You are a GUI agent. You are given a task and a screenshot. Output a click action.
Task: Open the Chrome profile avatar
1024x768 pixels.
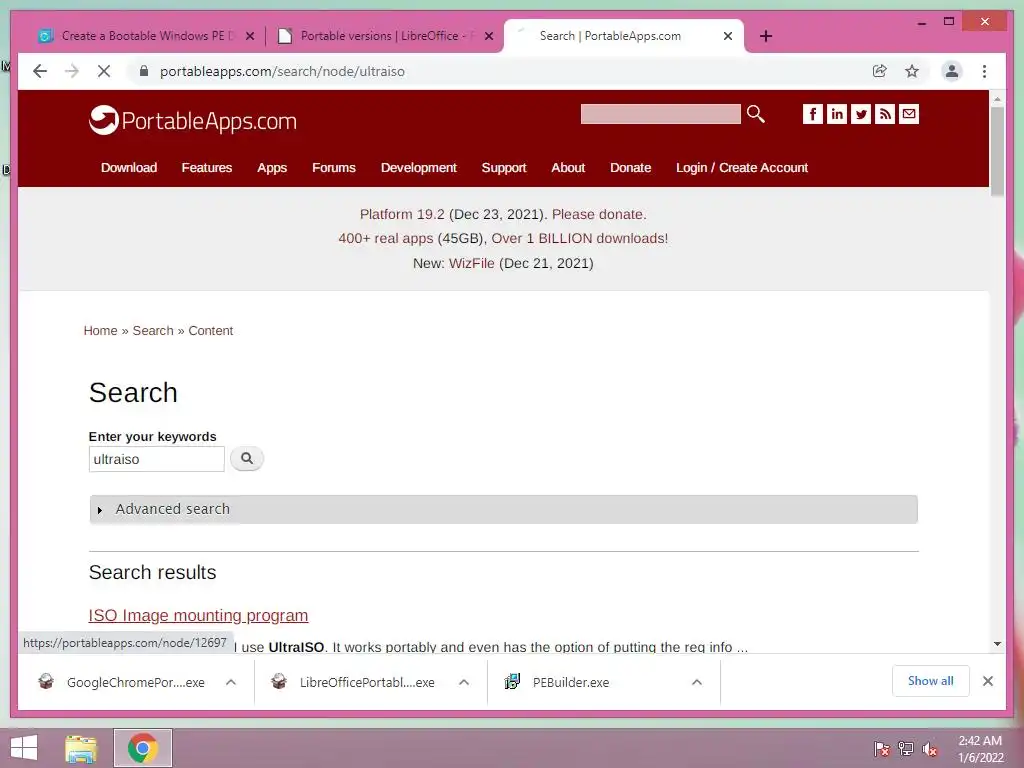click(x=952, y=71)
